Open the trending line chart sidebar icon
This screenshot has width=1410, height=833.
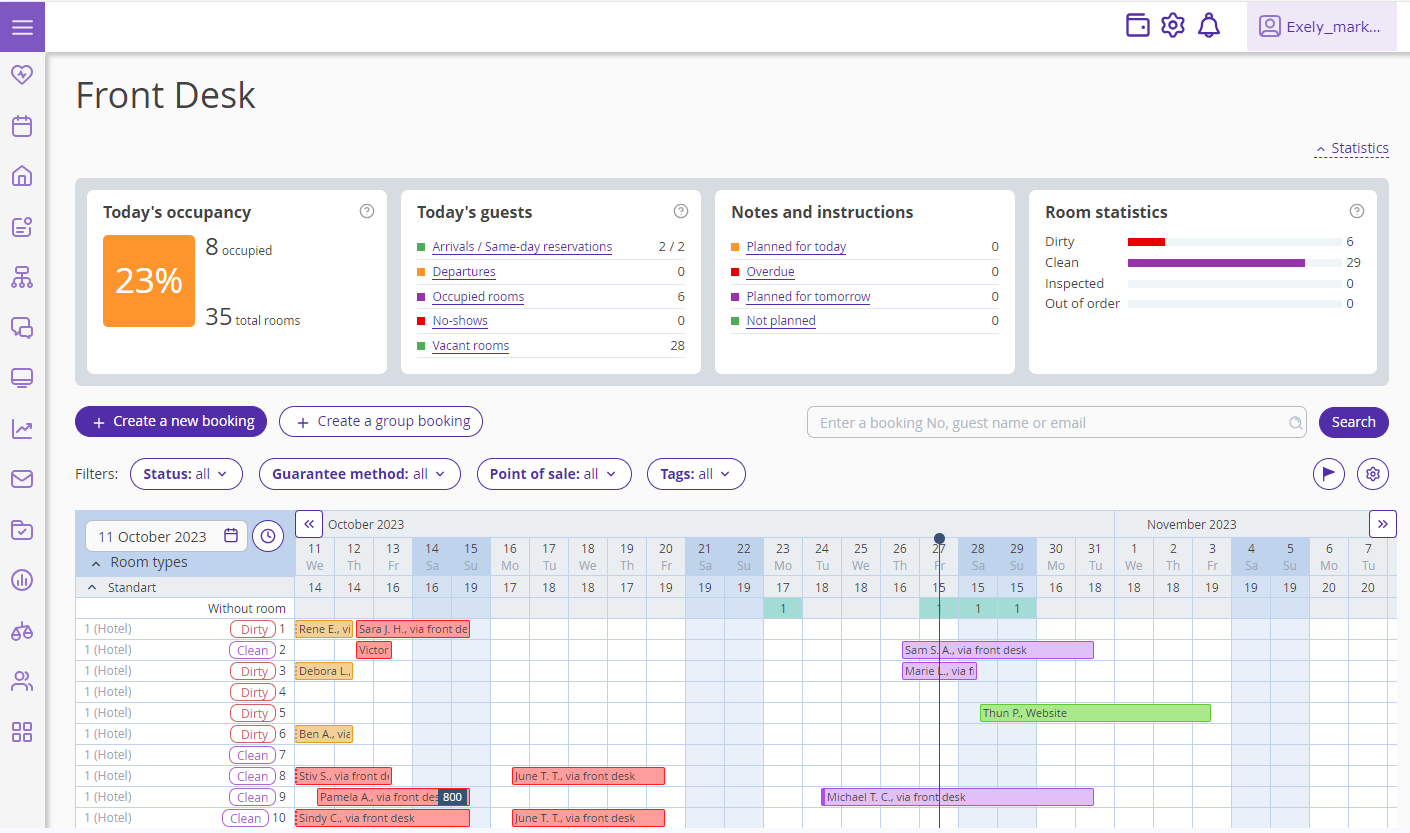22,429
